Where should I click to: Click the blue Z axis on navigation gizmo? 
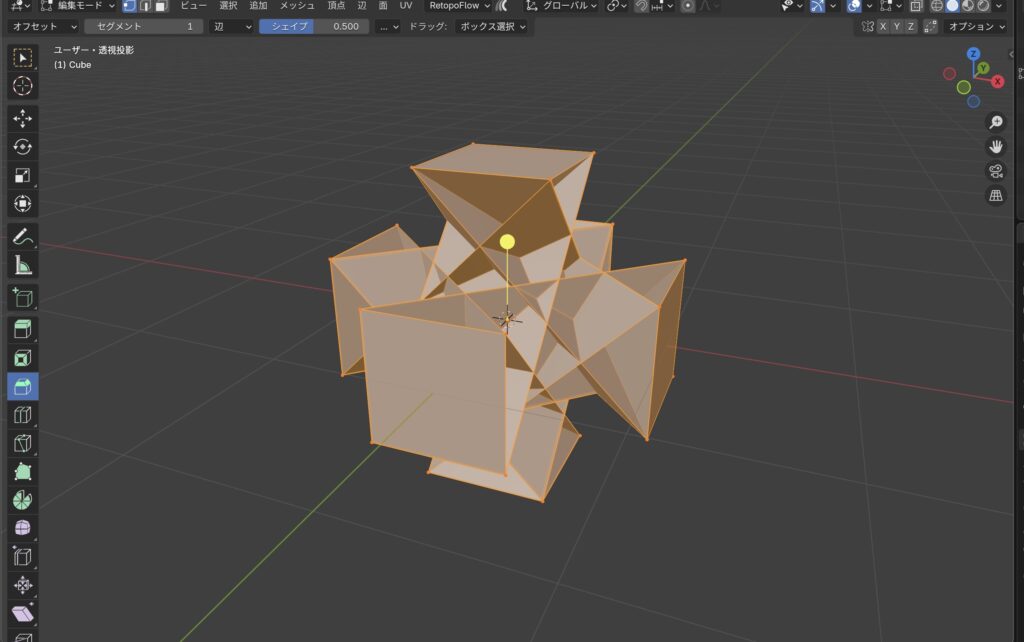click(973, 54)
